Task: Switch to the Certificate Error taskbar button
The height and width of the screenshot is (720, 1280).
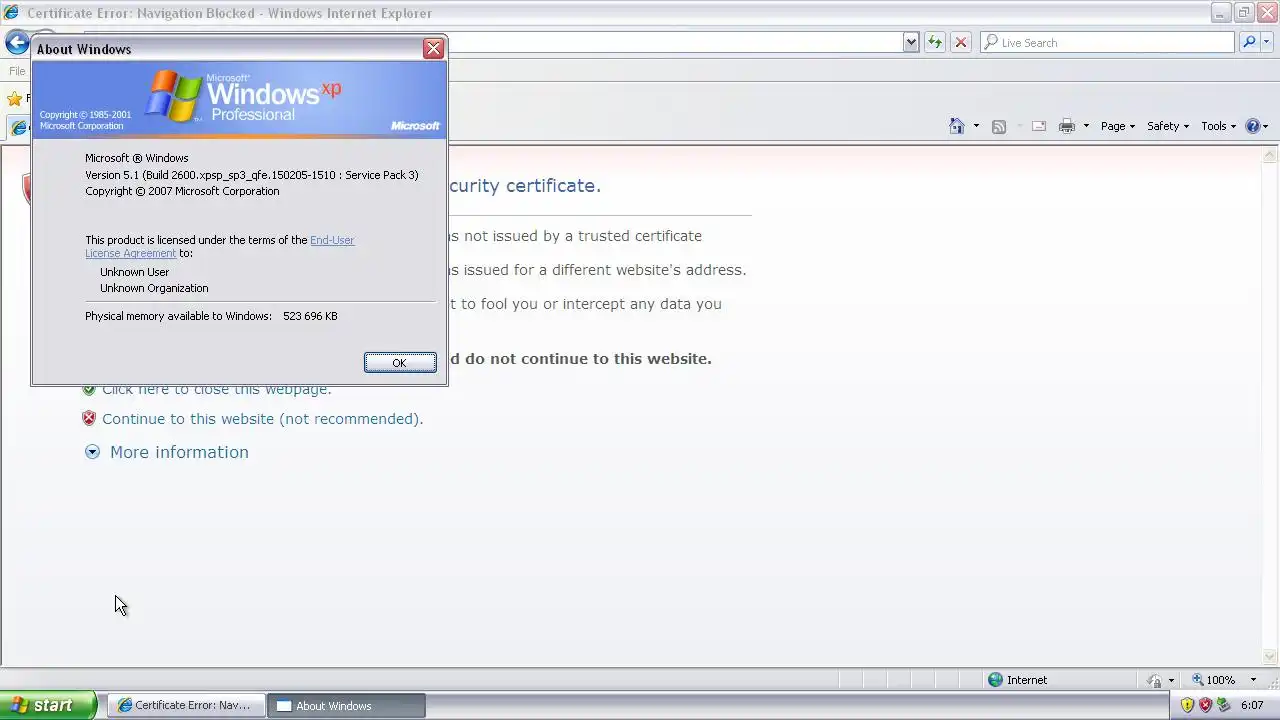Action: [x=187, y=705]
